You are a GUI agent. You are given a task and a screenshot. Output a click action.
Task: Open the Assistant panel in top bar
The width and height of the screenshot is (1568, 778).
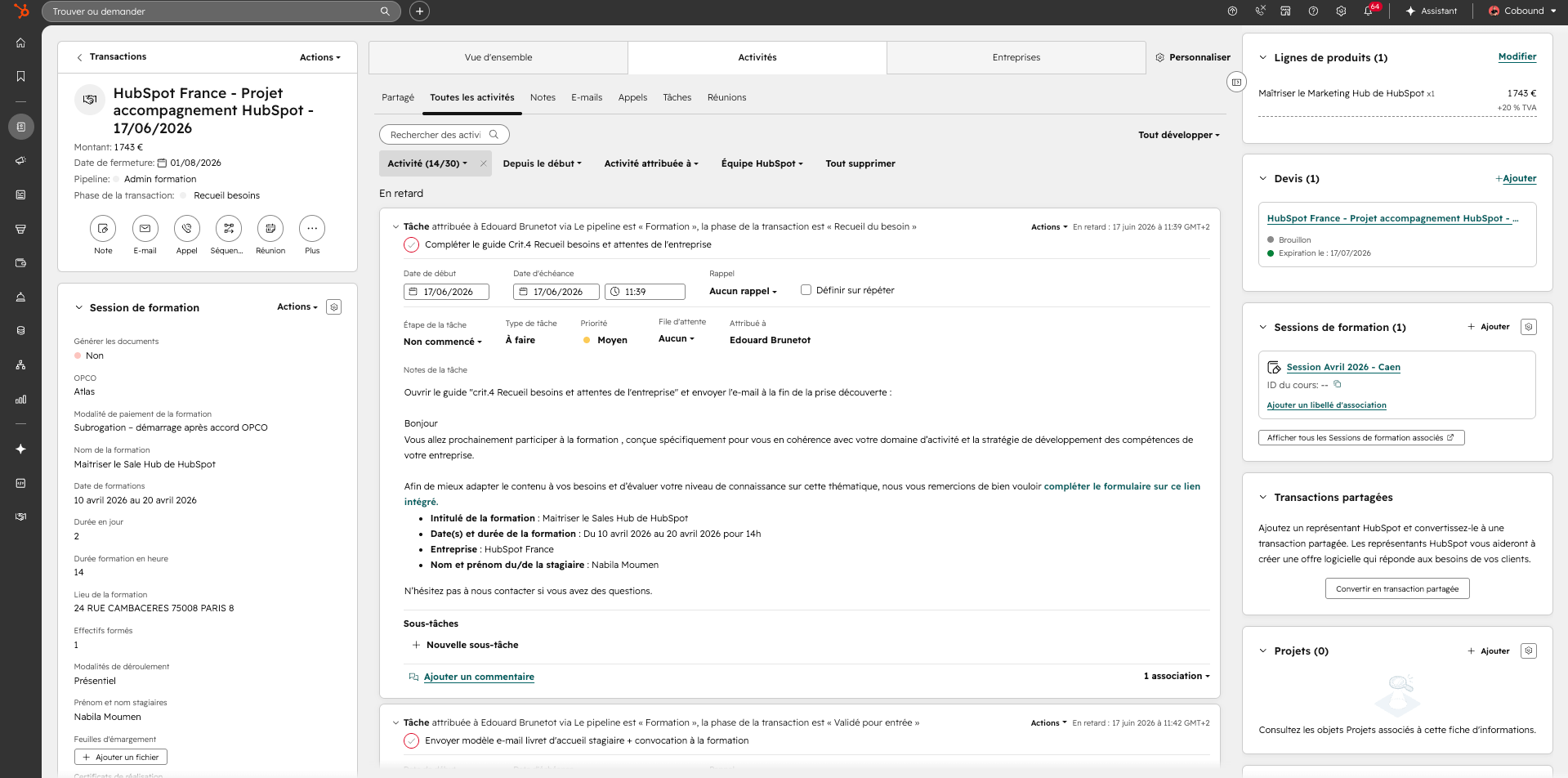coord(1432,11)
